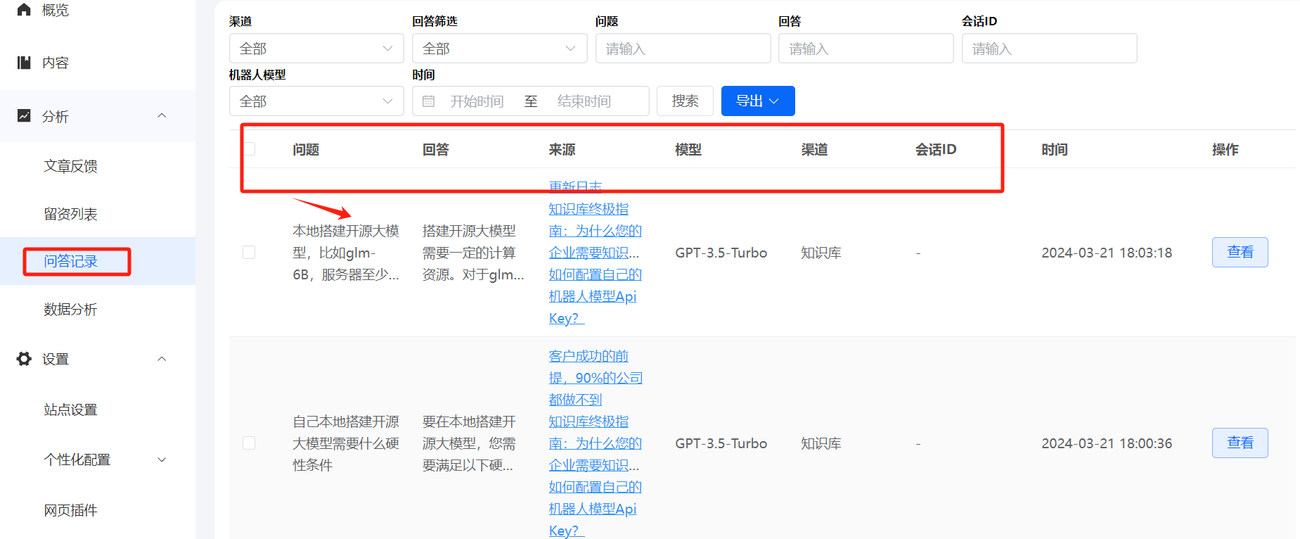
Task: Click the 回答 input field
Action: tap(866, 48)
